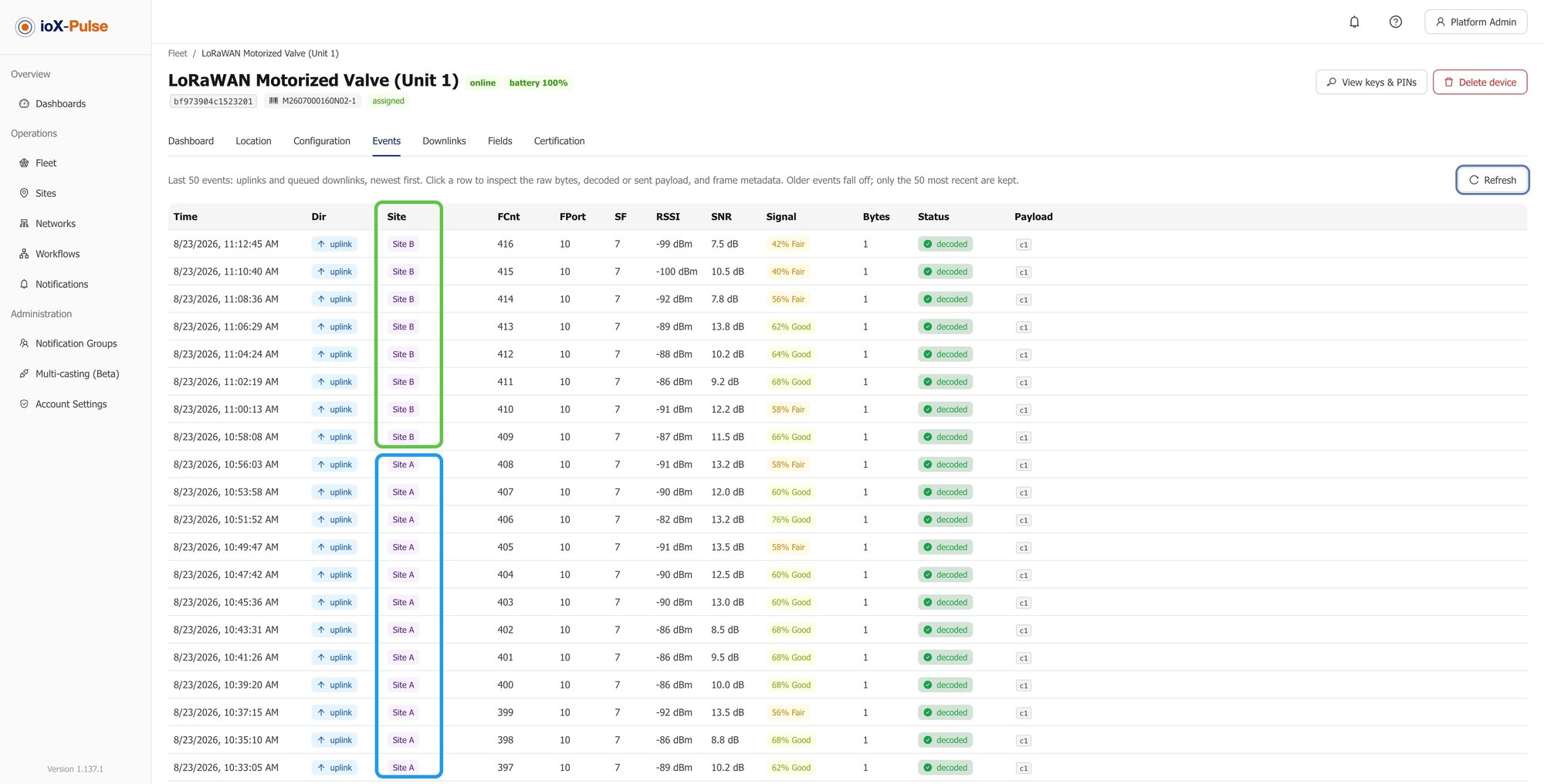Open the notifications bell icon
This screenshot has height=784, width=1544.
pos(1354,22)
